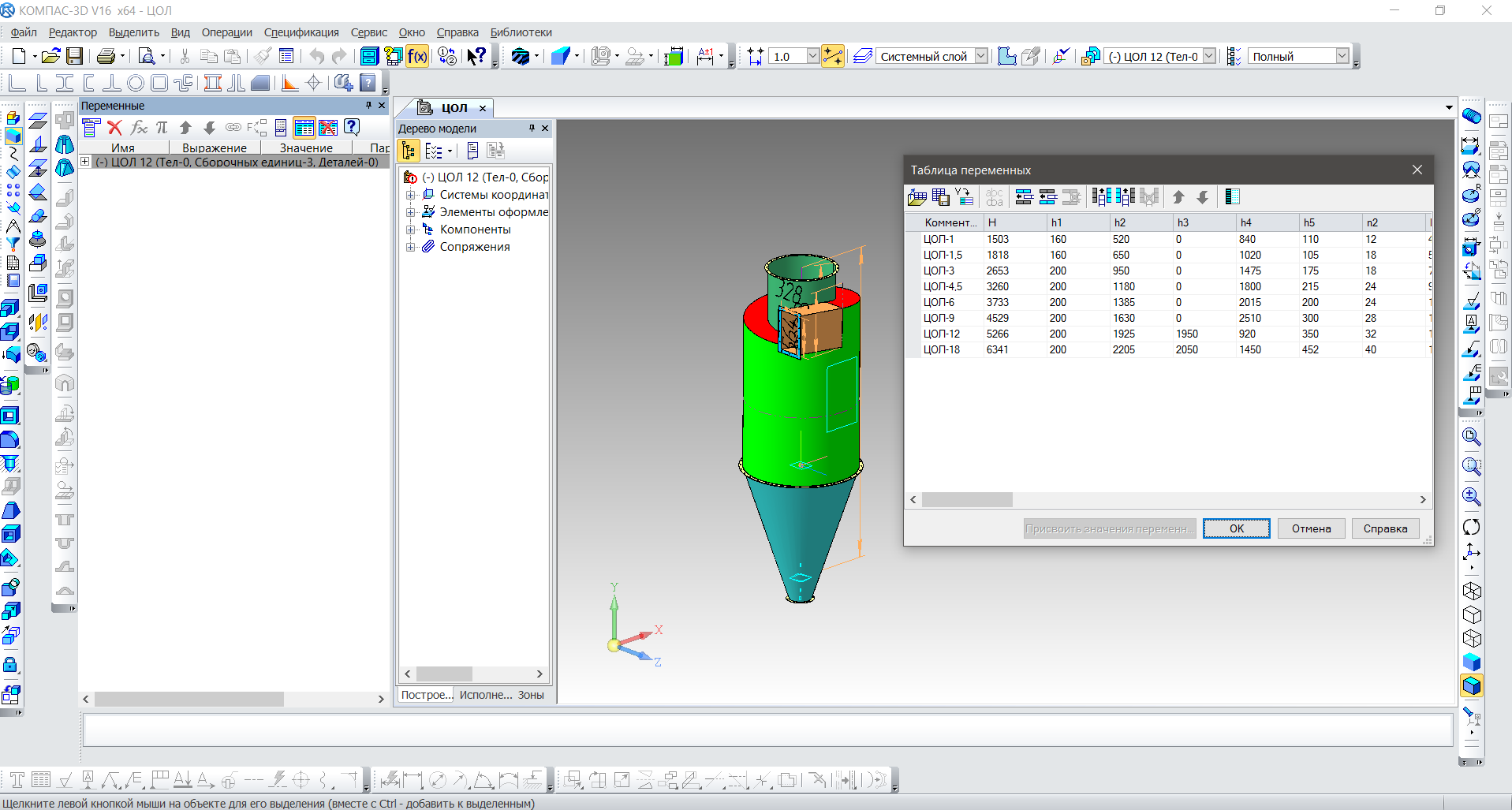Insert row above in variables table
The width and height of the screenshot is (1512, 810).
(1024, 197)
